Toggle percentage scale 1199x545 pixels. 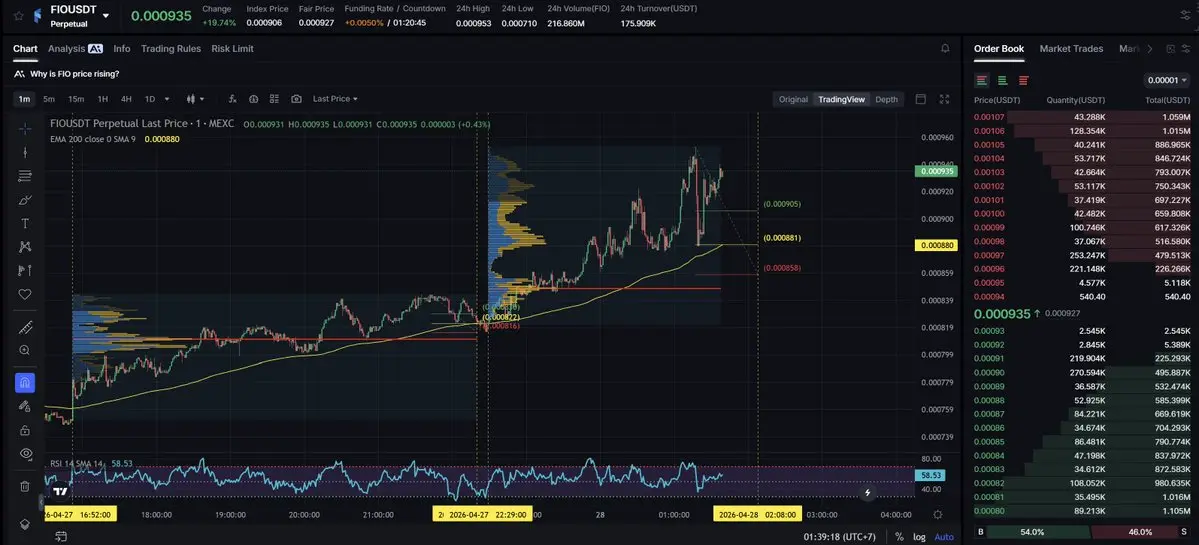point(899,537)
